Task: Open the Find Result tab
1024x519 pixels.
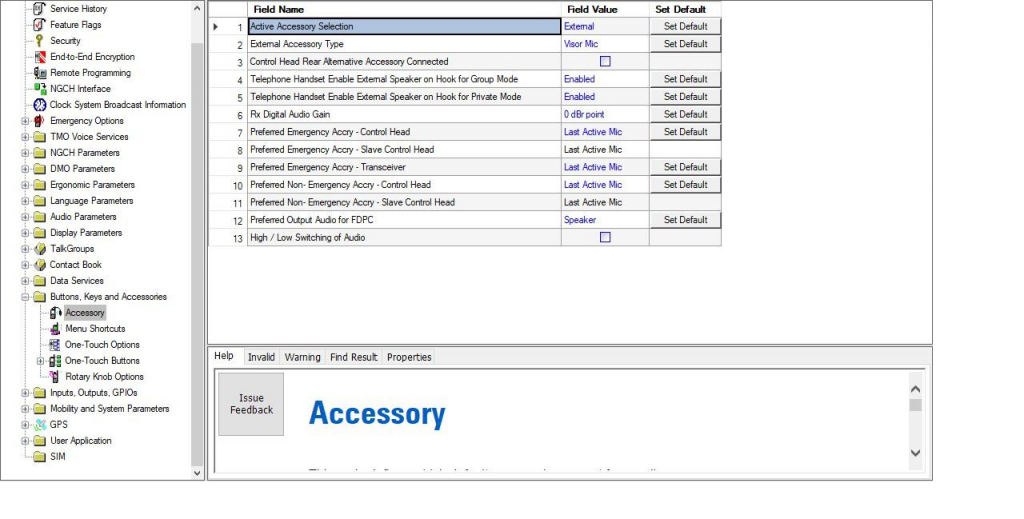Action: point(353,357)
